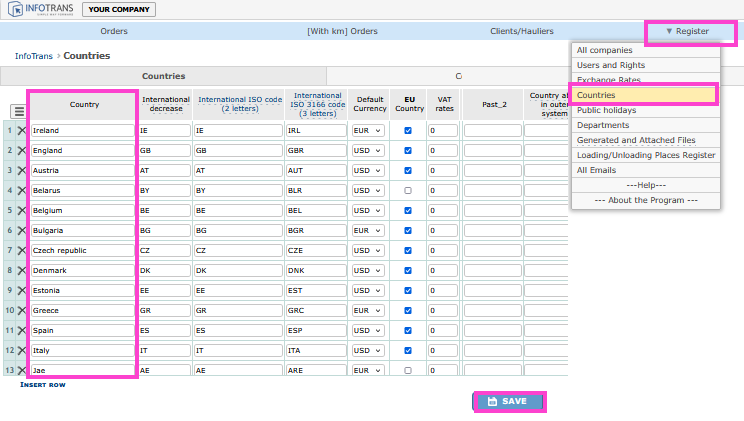This screenshot has height=421, width=744.
Task: Select Countries in the Register menu
Action: 644,95
